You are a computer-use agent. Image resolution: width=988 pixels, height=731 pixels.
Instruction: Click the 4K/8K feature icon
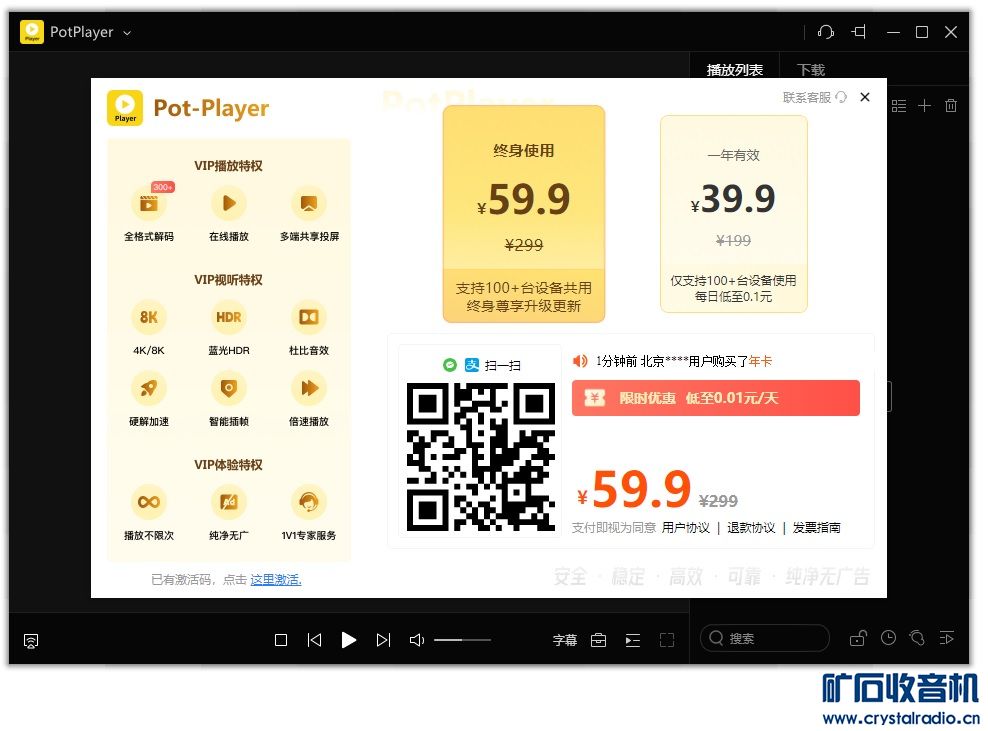tap(149, 317)
